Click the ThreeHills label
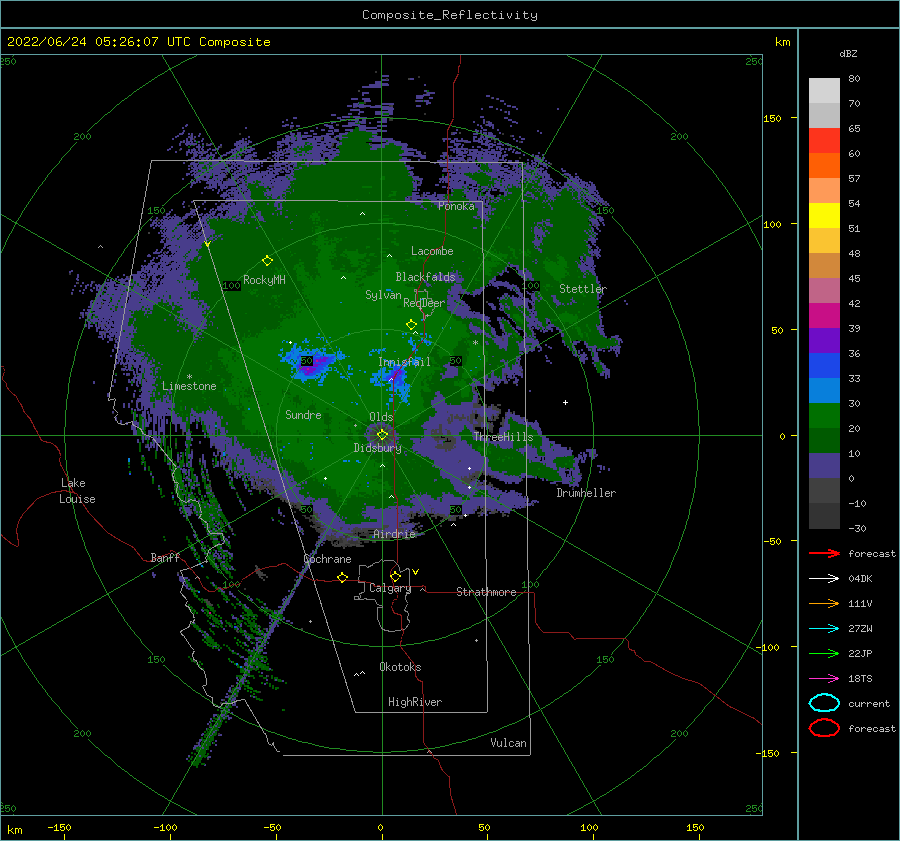 [x=503, y=437]
